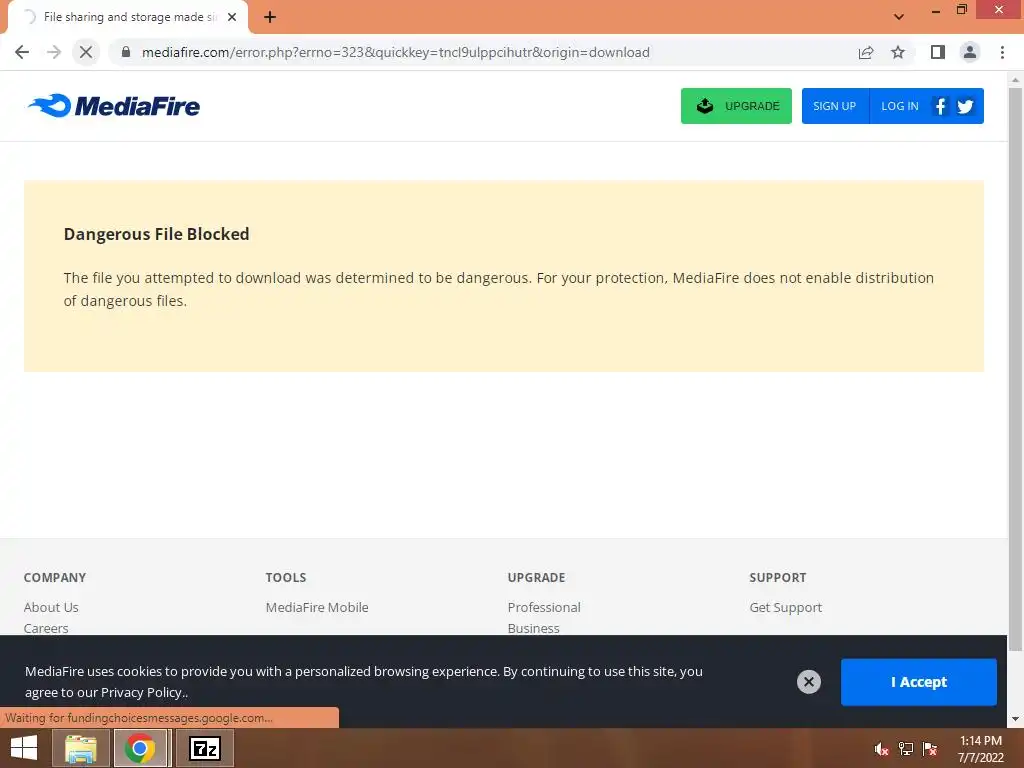This screenshot has height=768, width=1024.
Task: Click the 'Waiting for fundingchoicesmessages' status text
Action: [138, 718]
